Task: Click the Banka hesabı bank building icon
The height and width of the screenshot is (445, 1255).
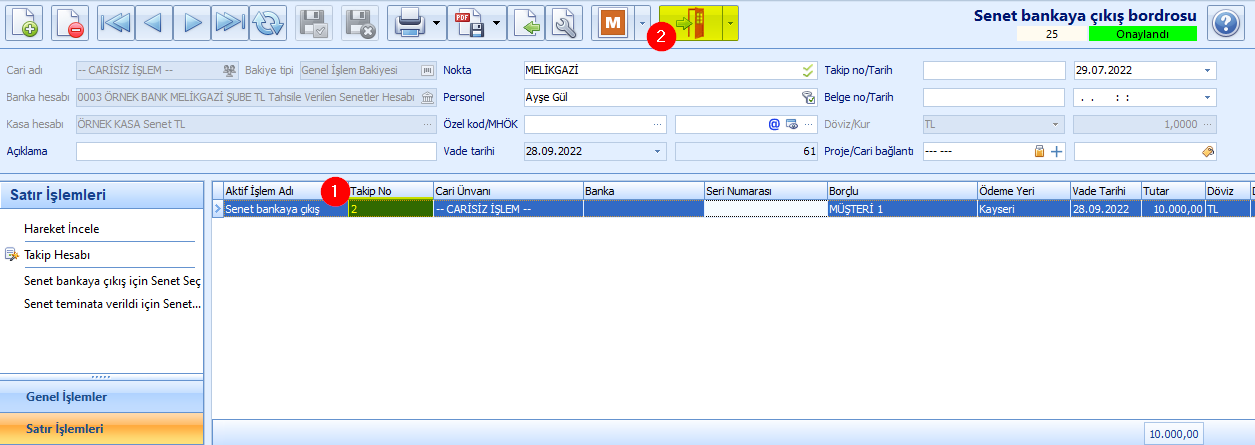Action: (428, 97)
